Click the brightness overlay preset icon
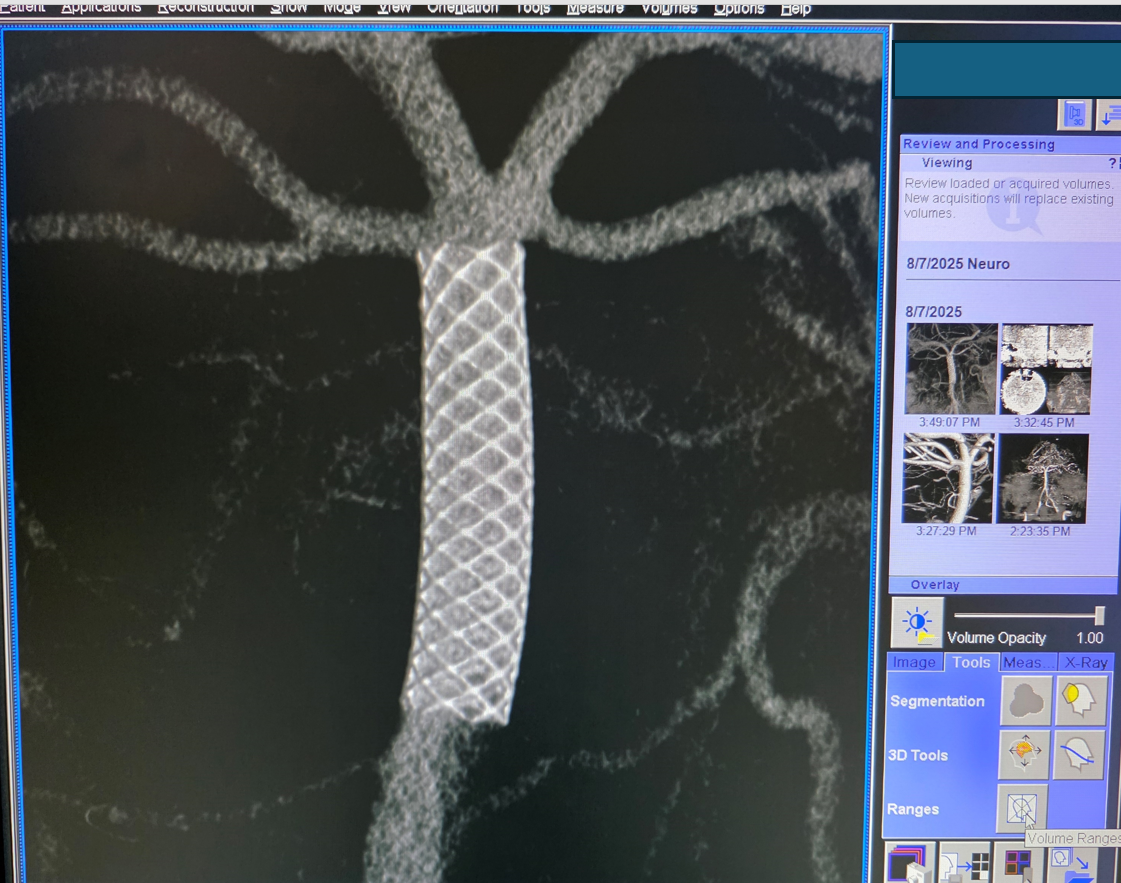 coord(917,622)
